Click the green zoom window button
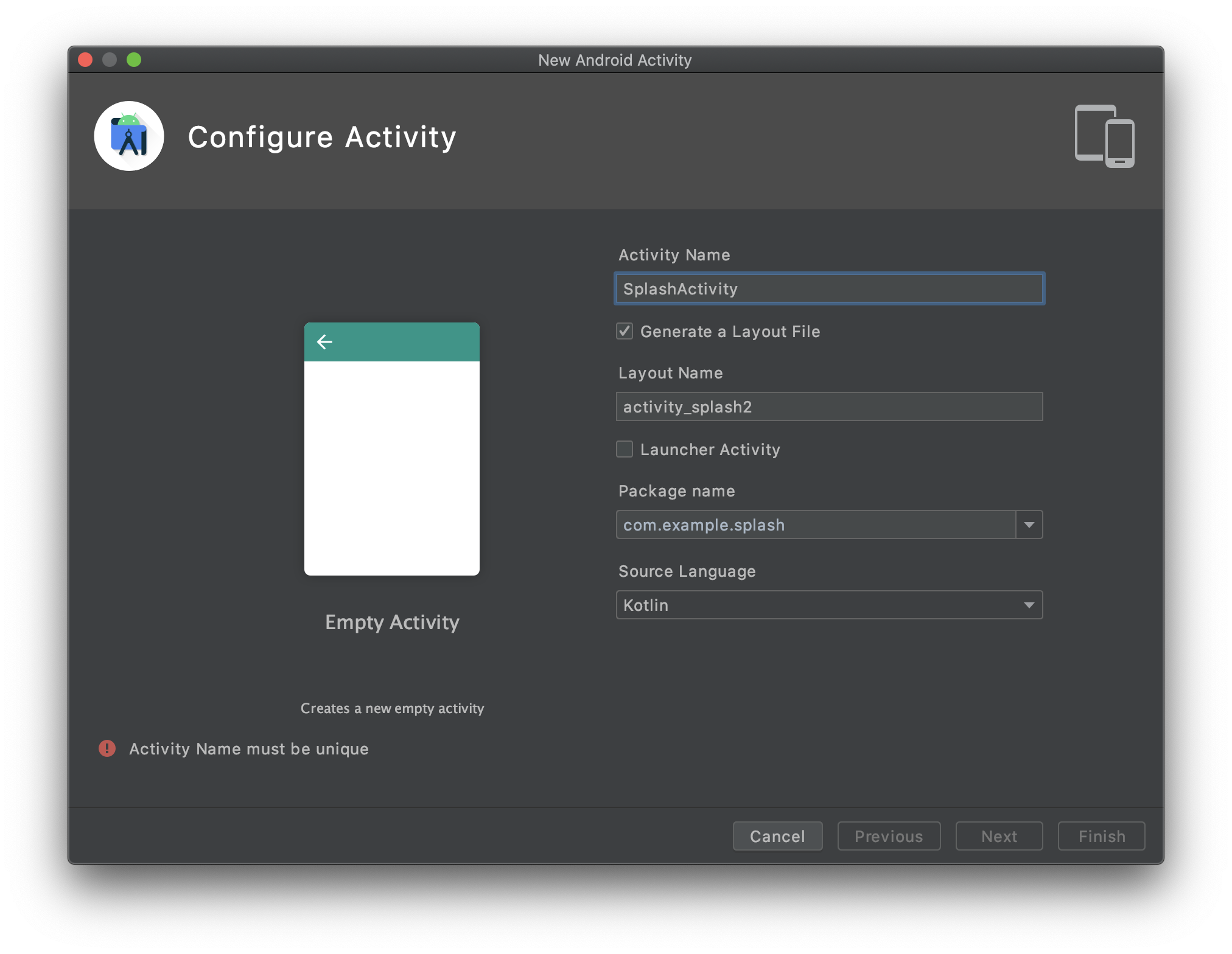Viewport: 1232px width, 954px height. (x=134, y=60)
